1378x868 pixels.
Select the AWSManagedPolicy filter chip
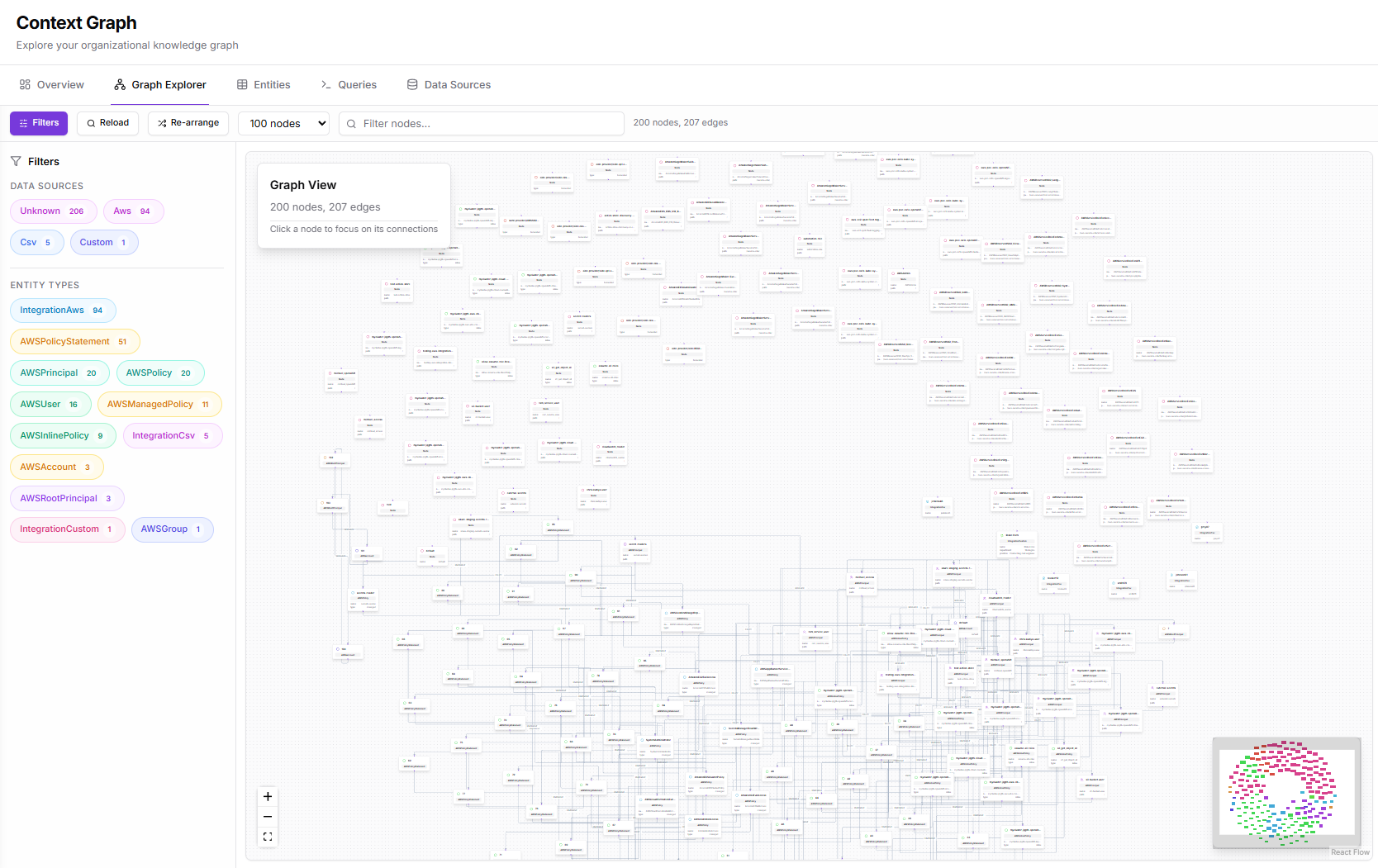pos(159,405)
